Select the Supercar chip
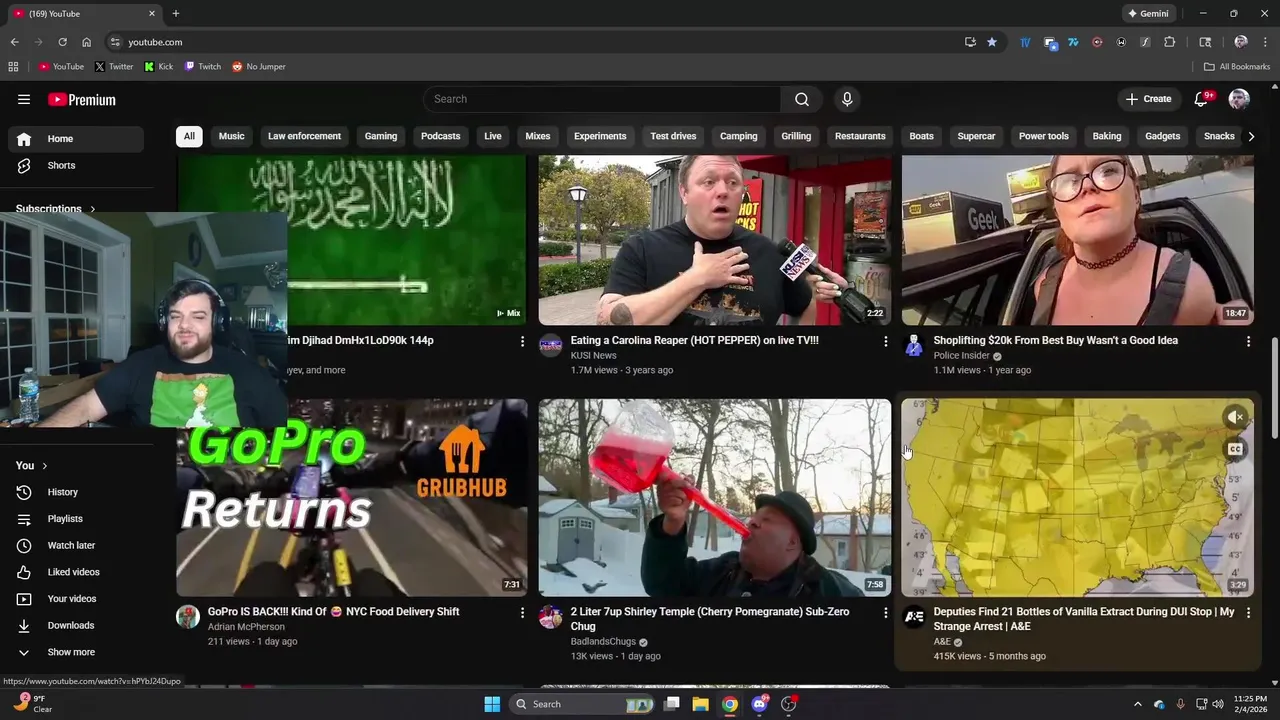The height and width of the screenshot is (720, 1280). tap(977, 136)
